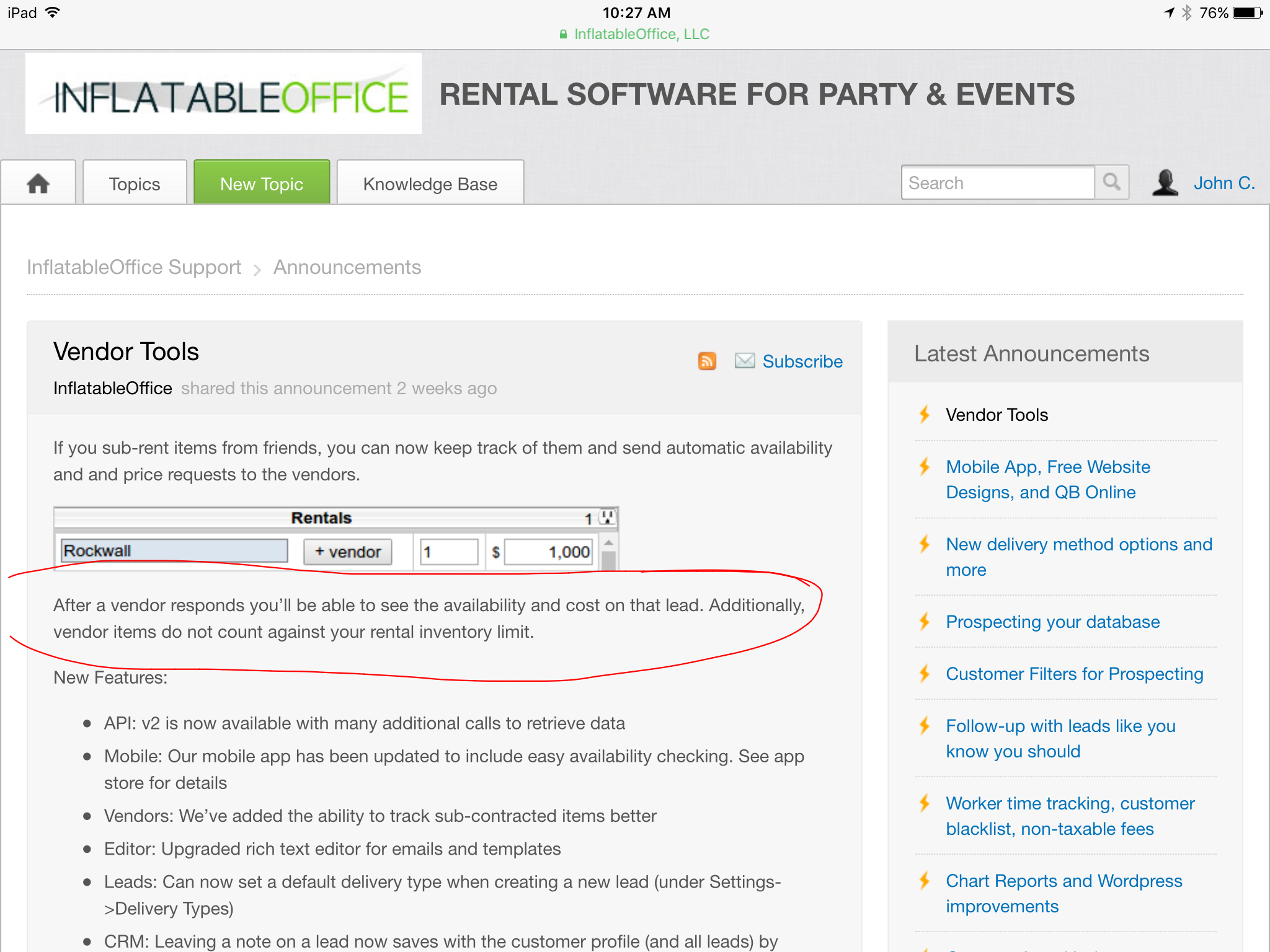Screen dimensions: 1270x952
Task: Click the envelope icon beside Subscribe
Action: coord(744,361)
